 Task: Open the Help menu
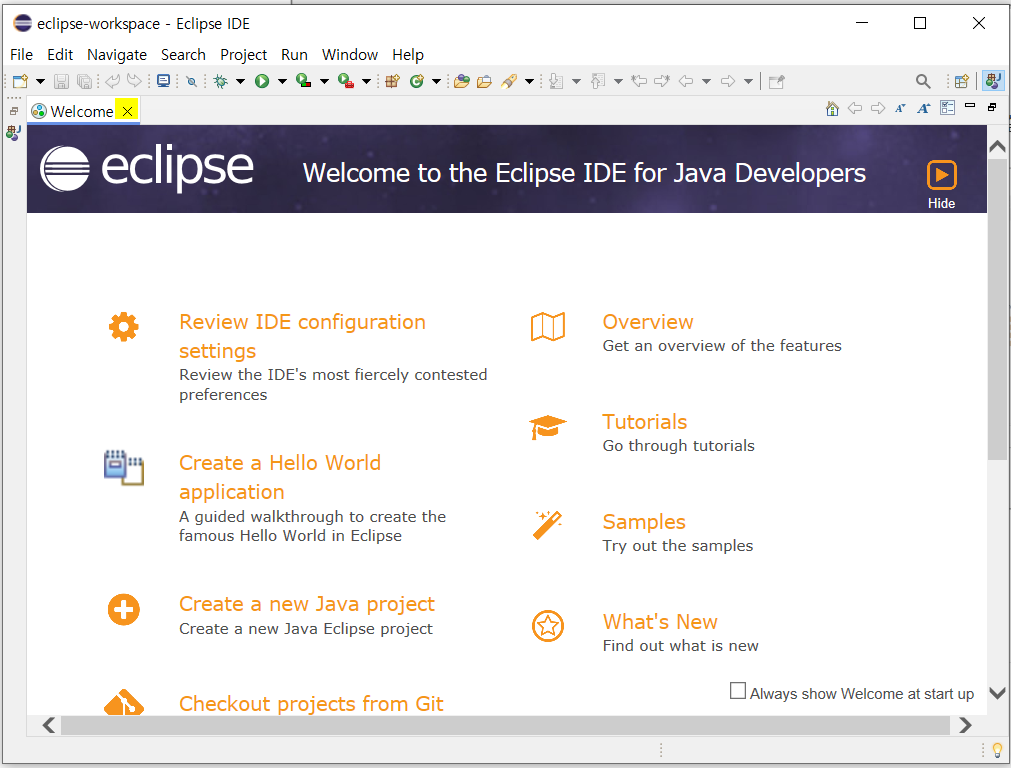(x=407, y=55)
